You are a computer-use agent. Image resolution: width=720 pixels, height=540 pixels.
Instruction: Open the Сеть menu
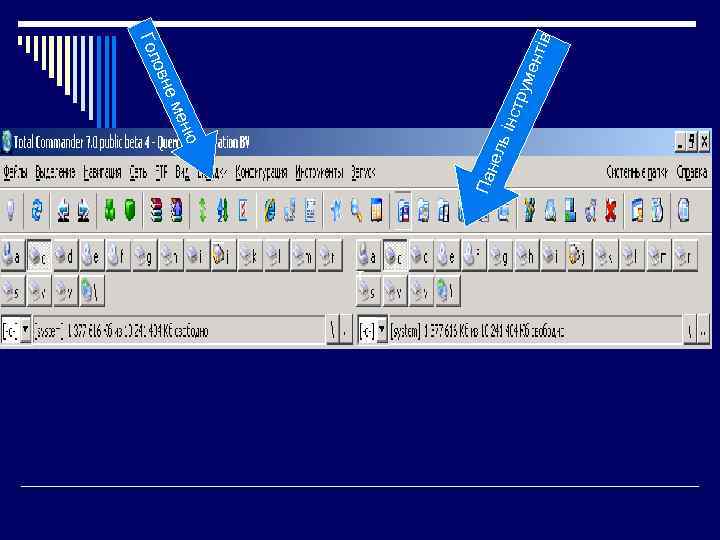point(138,172)
